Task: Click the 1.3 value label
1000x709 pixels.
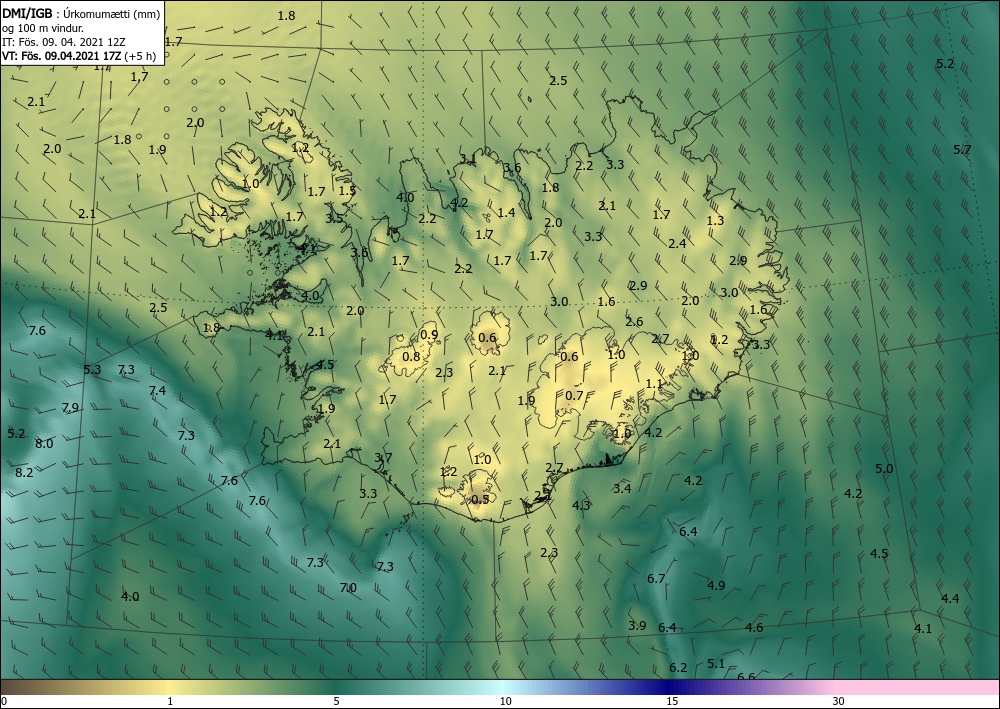Action: click(x=716, y=221)
